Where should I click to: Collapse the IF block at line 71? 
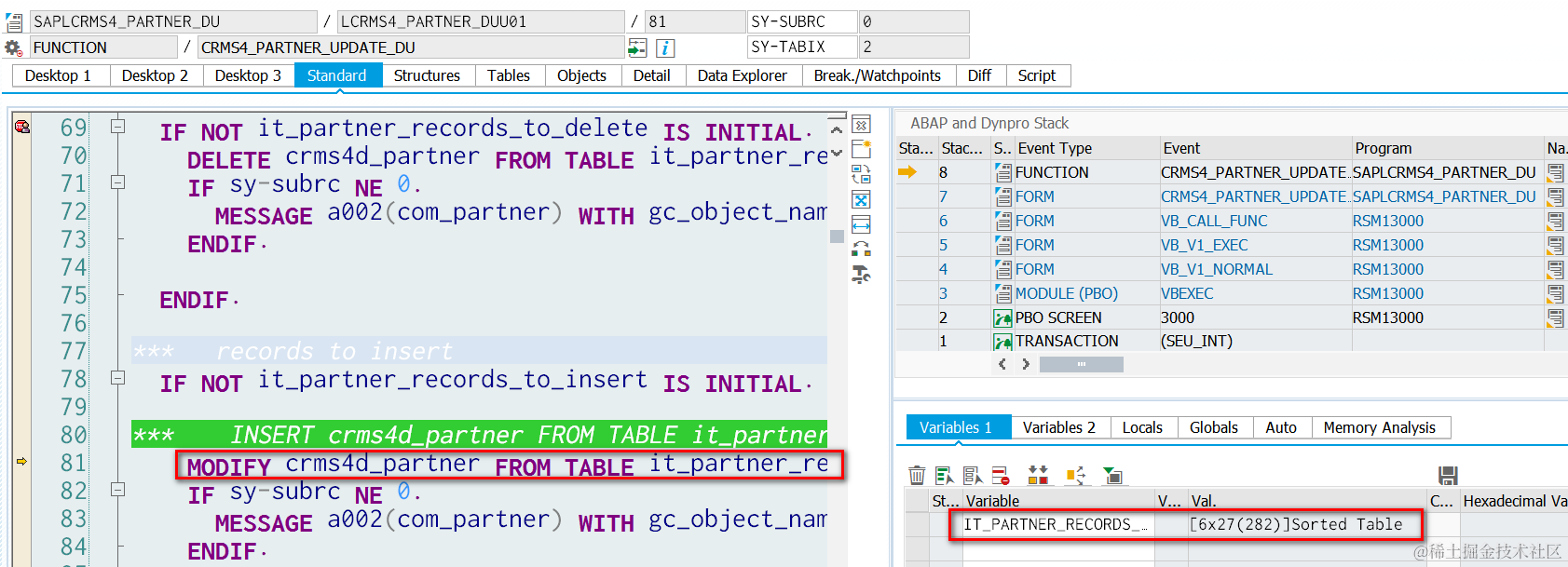pyautogui.click(x=117, y=182)
